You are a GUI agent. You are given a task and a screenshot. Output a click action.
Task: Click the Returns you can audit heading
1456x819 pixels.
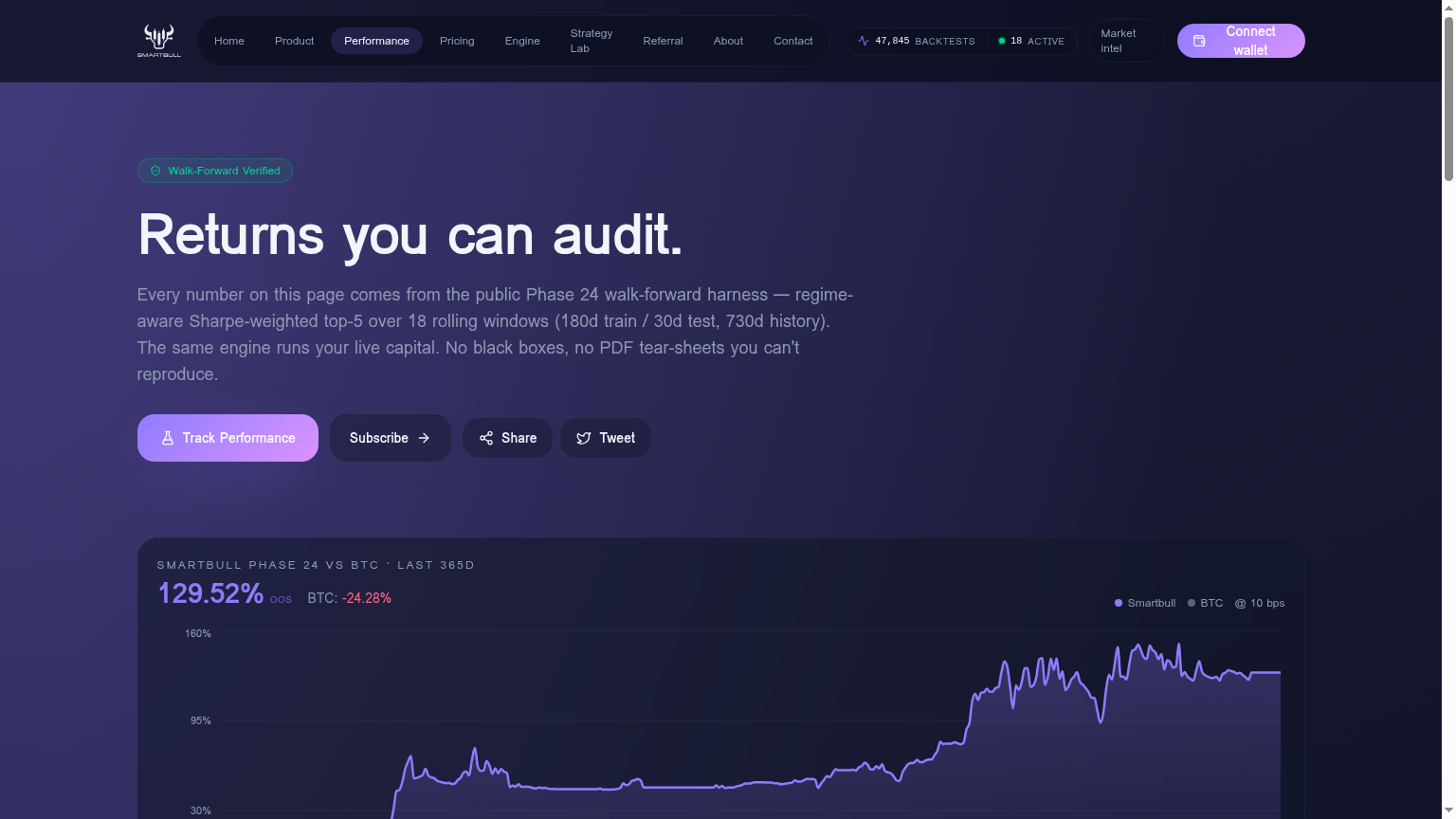[x=410, y=235]
